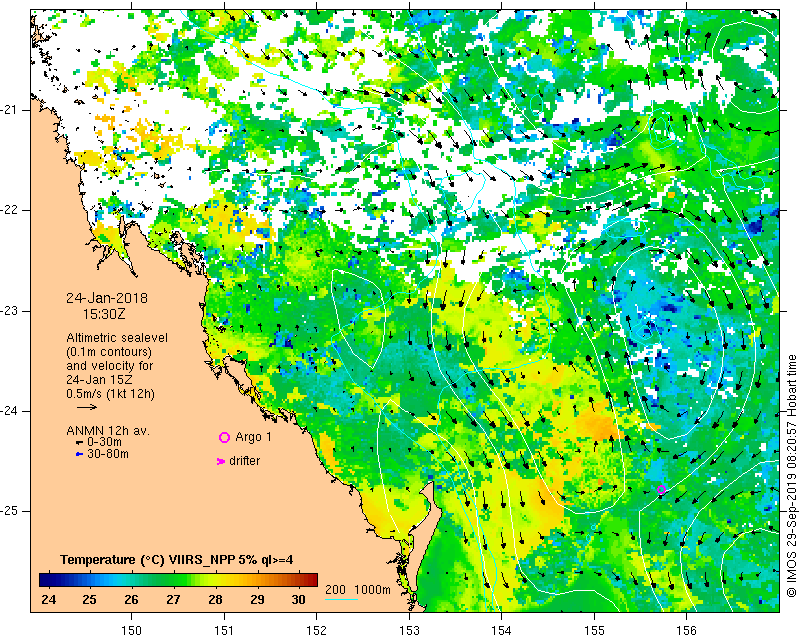Click the 'and velocity for' legend text

110,366
